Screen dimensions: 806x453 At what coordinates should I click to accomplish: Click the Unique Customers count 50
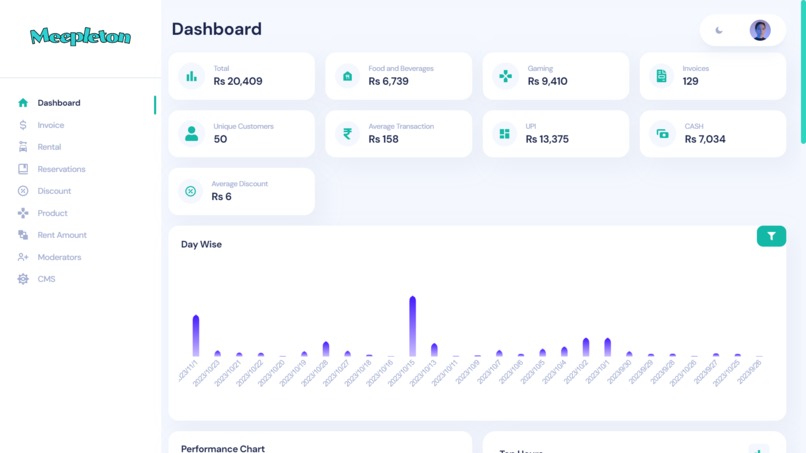point(220,139)
